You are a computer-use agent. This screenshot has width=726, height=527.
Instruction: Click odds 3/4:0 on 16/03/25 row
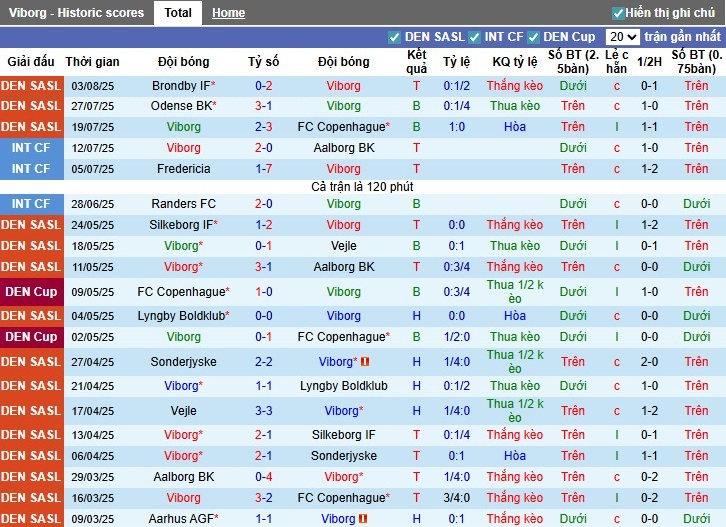point(457,498)
